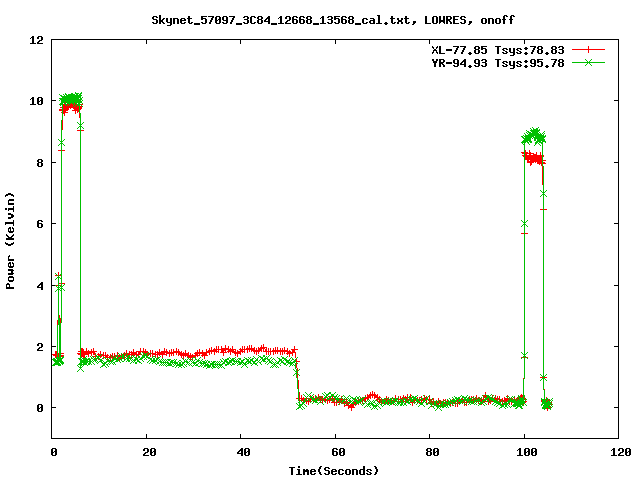Click x-axis tick label '40'

pos(243,452)
